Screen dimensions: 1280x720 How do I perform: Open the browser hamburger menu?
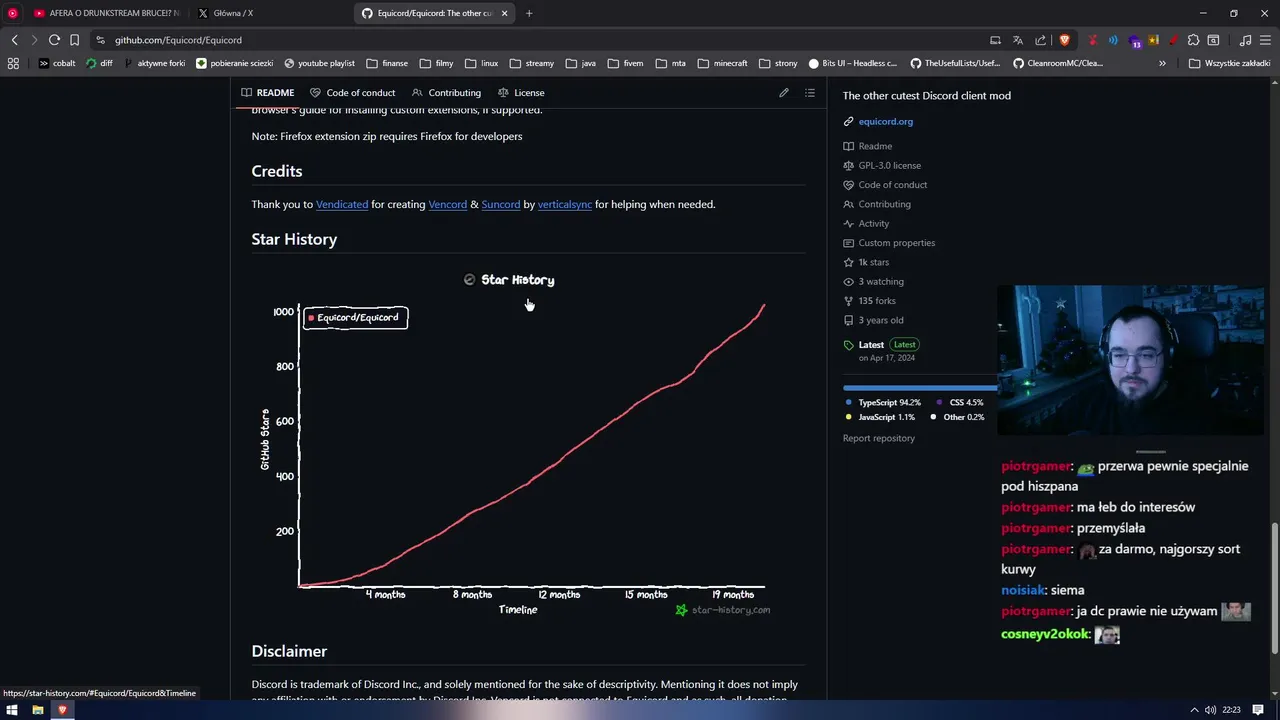point(1266,40)
